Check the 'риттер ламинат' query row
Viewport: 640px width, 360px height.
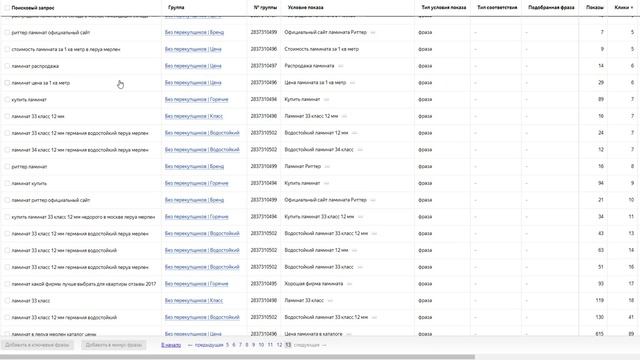tap(7, 167)
